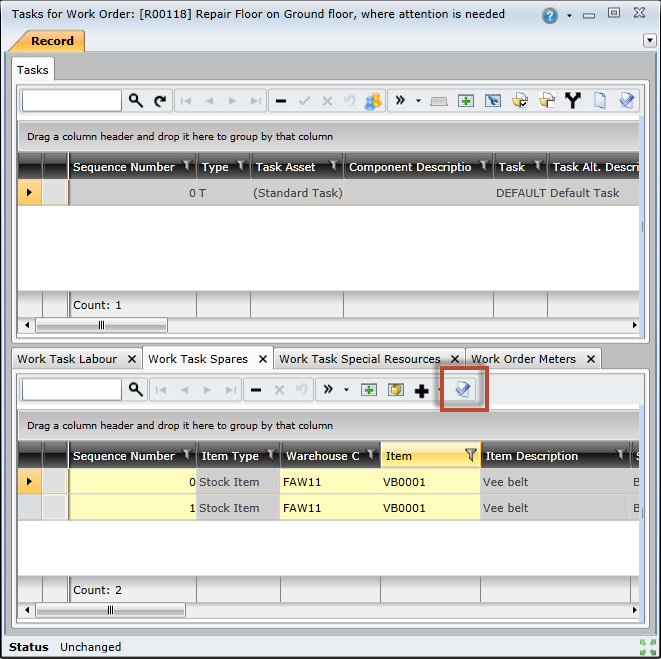
Task: Click the search magnifier in the spares toolbar
Action: 135,390
